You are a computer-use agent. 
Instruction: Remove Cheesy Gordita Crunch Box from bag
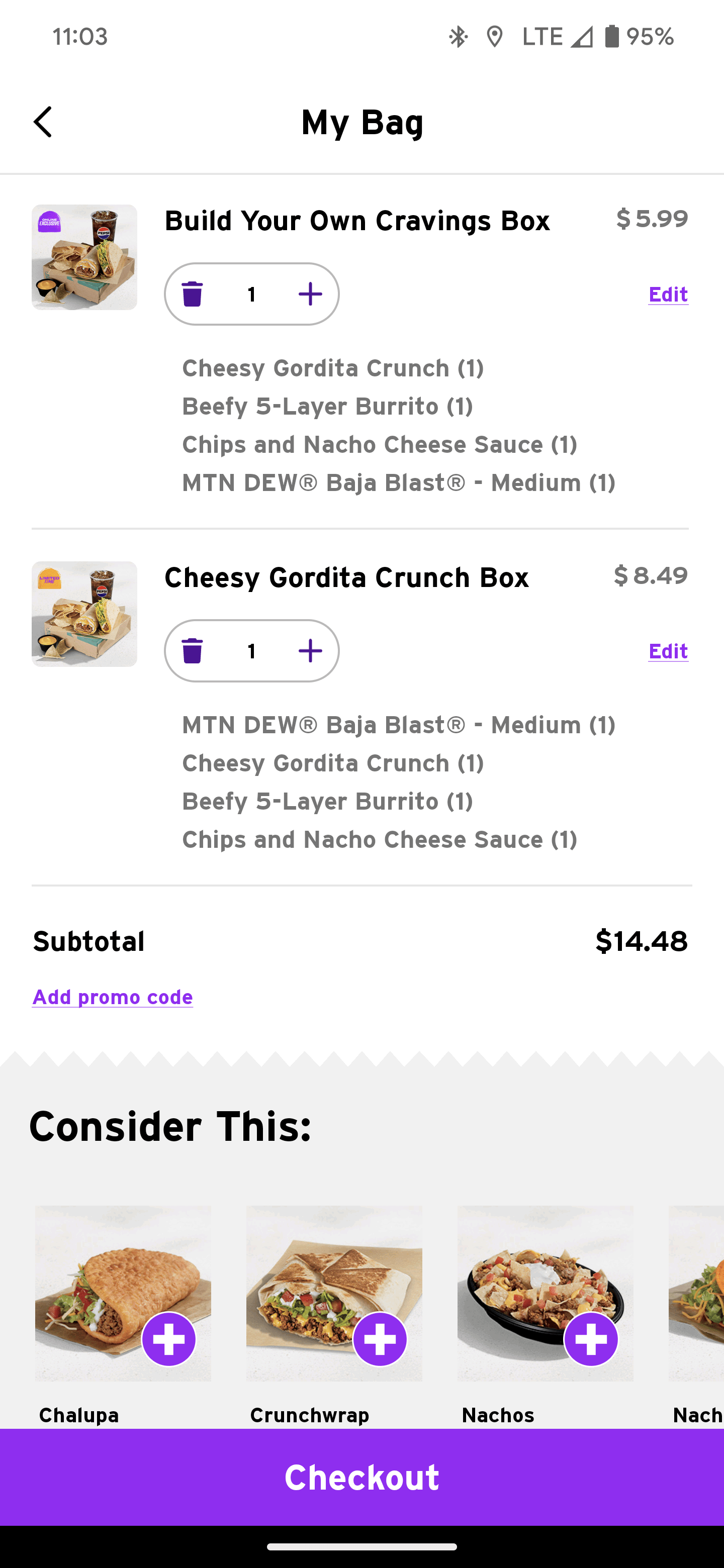(x=192, y=651)
